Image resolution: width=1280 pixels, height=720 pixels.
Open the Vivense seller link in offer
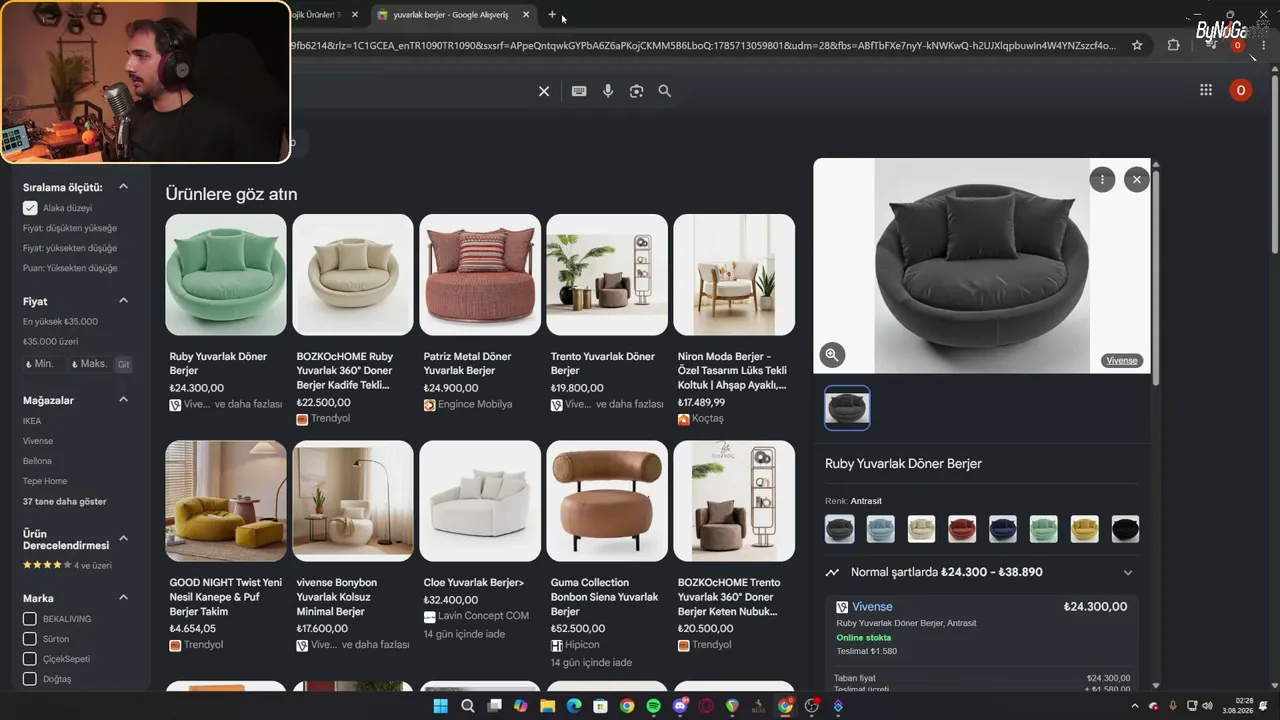[x=872, y=607]
